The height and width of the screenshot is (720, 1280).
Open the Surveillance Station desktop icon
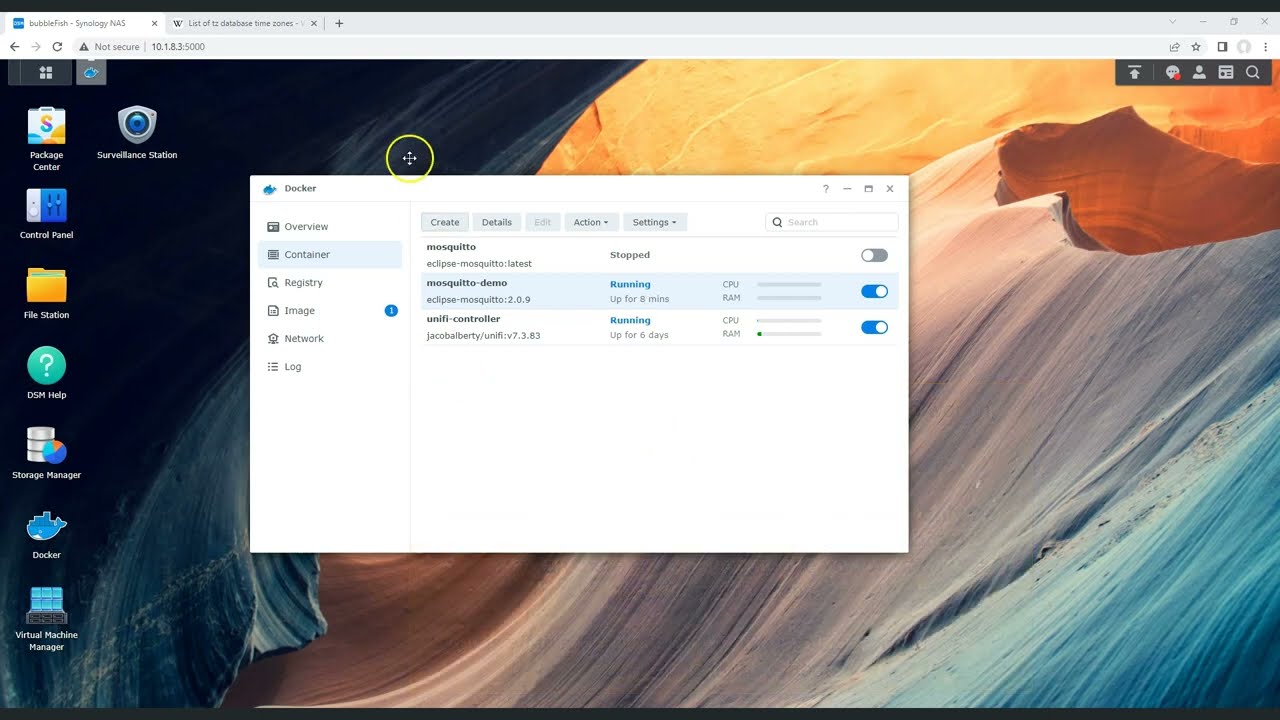137,132
